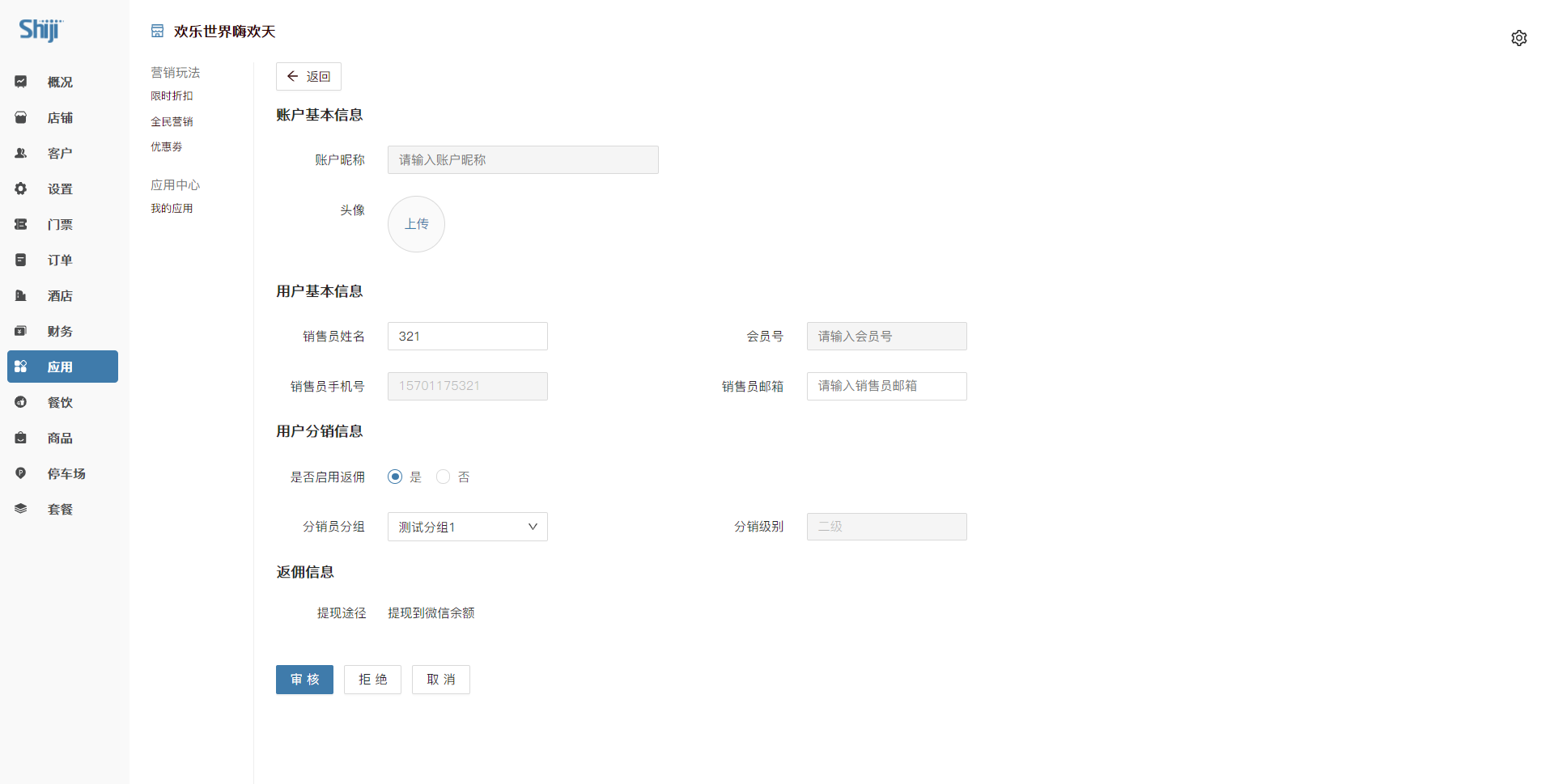The image size is (1554, 784).
Task: Click the 欢乐世界嗨欢天 store title
Action: click(x=225, y=32)
